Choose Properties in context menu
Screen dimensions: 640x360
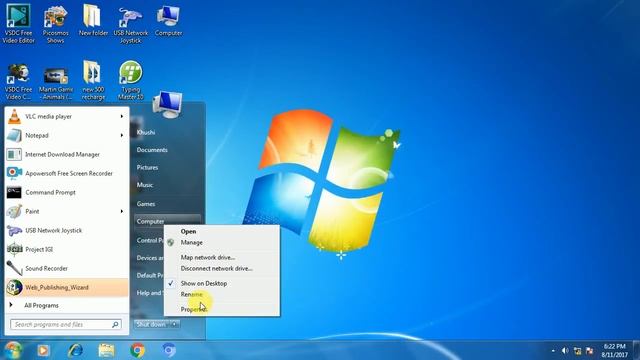pos(222,309)
